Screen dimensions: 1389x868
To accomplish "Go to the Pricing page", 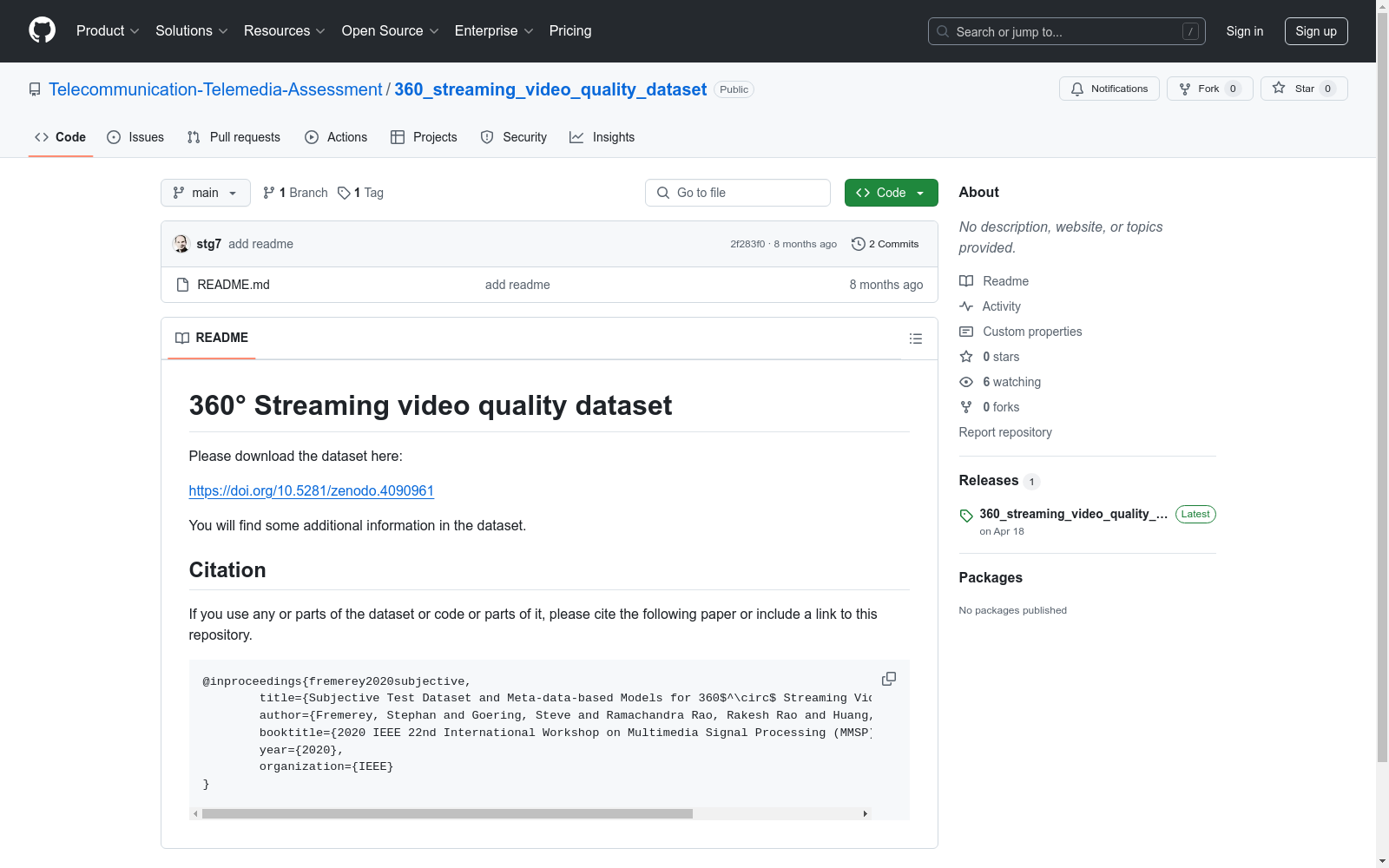I will pos(570,31).
